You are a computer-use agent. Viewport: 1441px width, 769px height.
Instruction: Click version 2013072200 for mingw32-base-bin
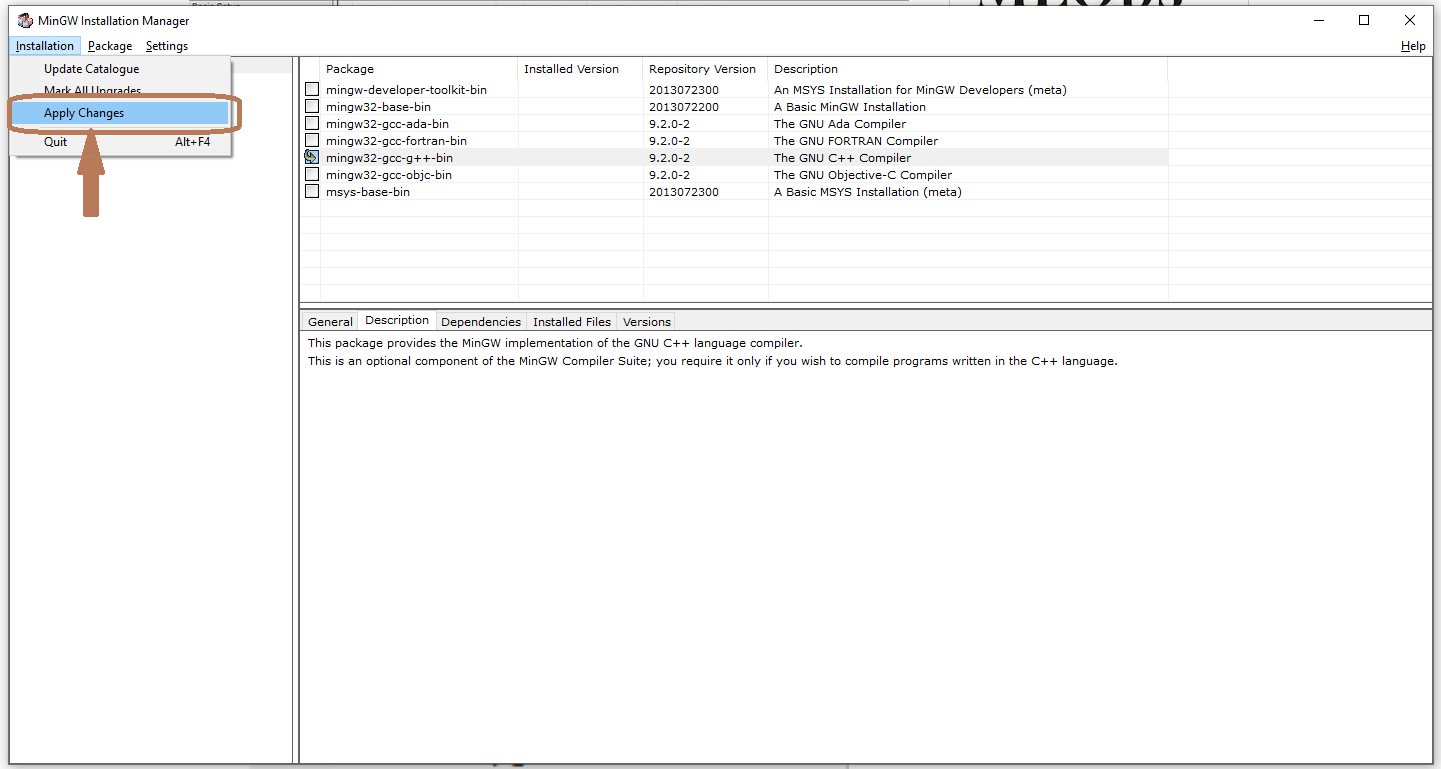click(684, 107)
